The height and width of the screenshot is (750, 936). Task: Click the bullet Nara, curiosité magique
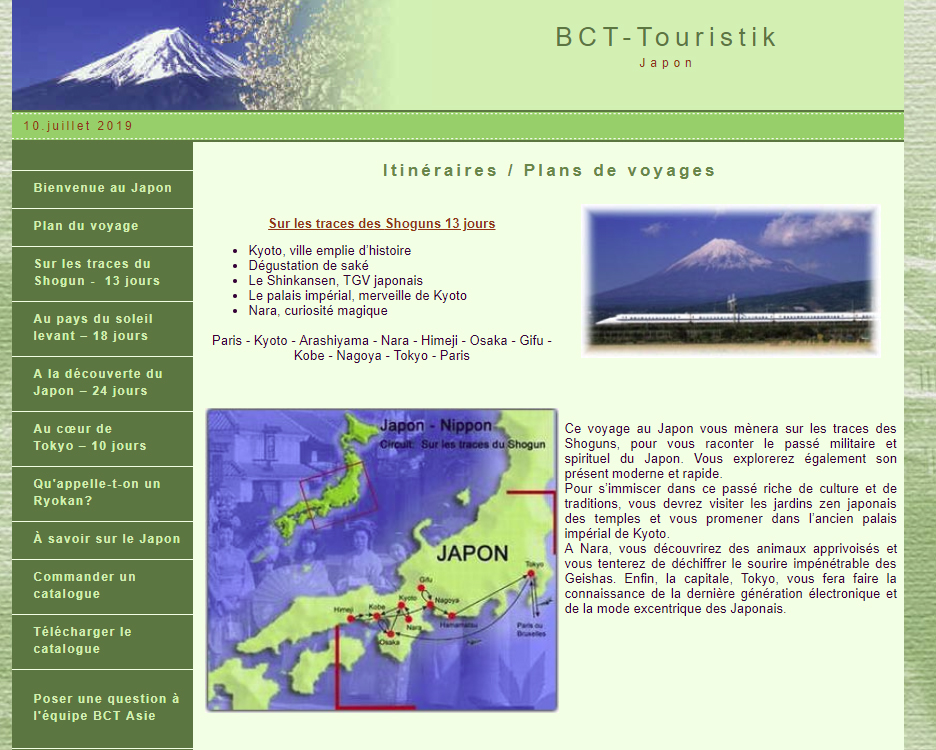318,311
